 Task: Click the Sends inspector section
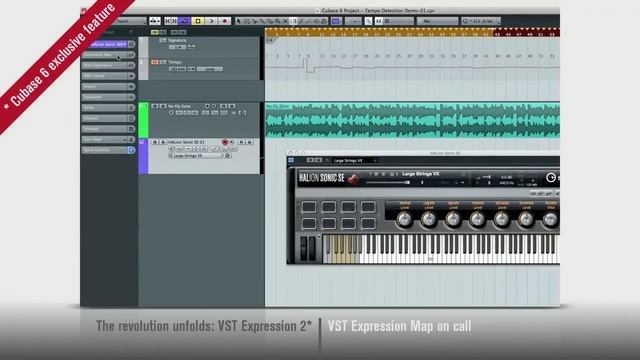point(108,108)
